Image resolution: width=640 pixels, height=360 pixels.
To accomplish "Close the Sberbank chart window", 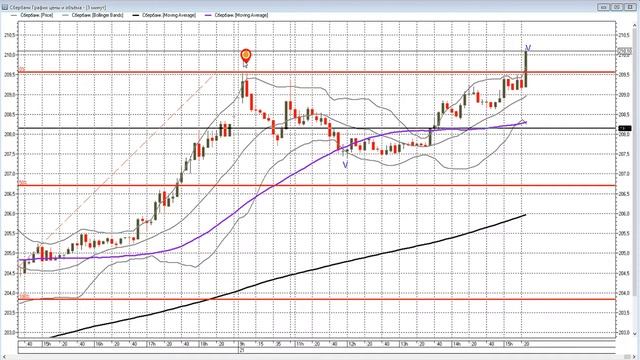I will [x=630, y=7].
